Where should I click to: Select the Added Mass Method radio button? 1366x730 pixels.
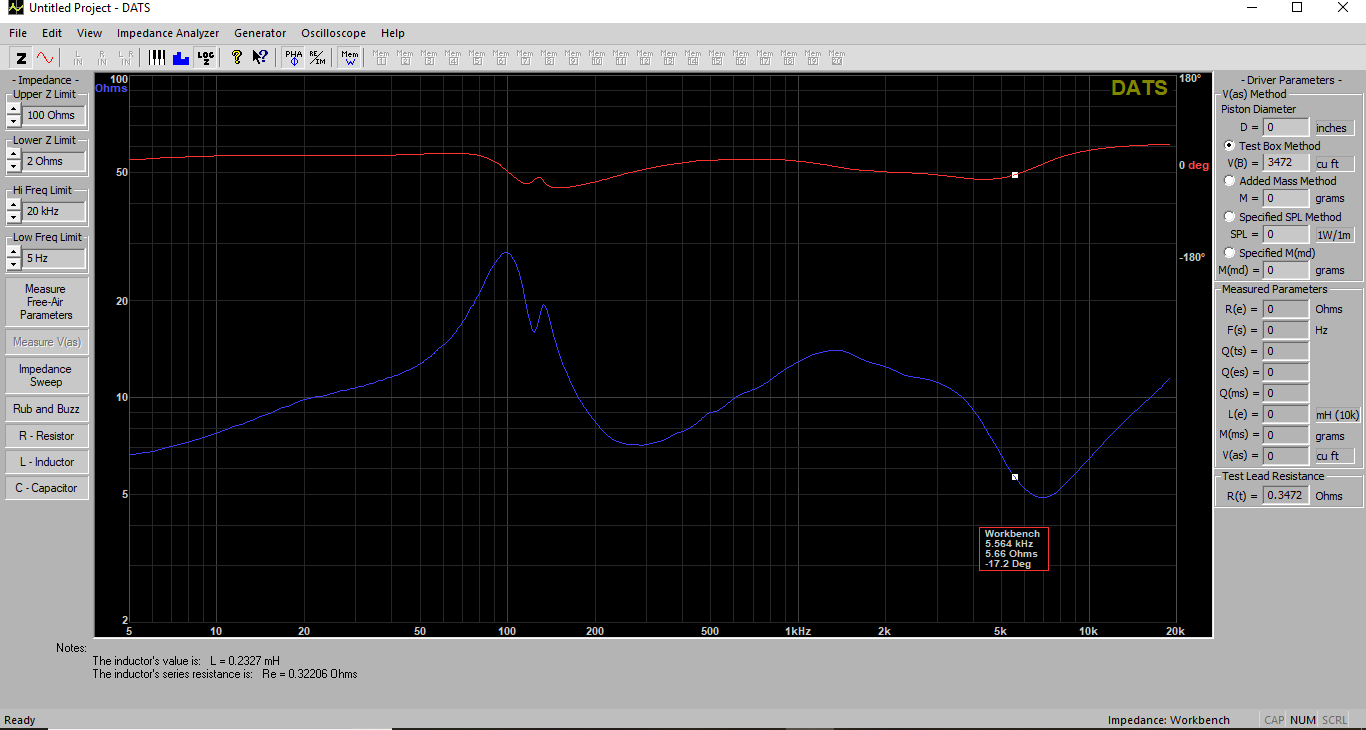pyautogui.click(x=1229, y=181)
